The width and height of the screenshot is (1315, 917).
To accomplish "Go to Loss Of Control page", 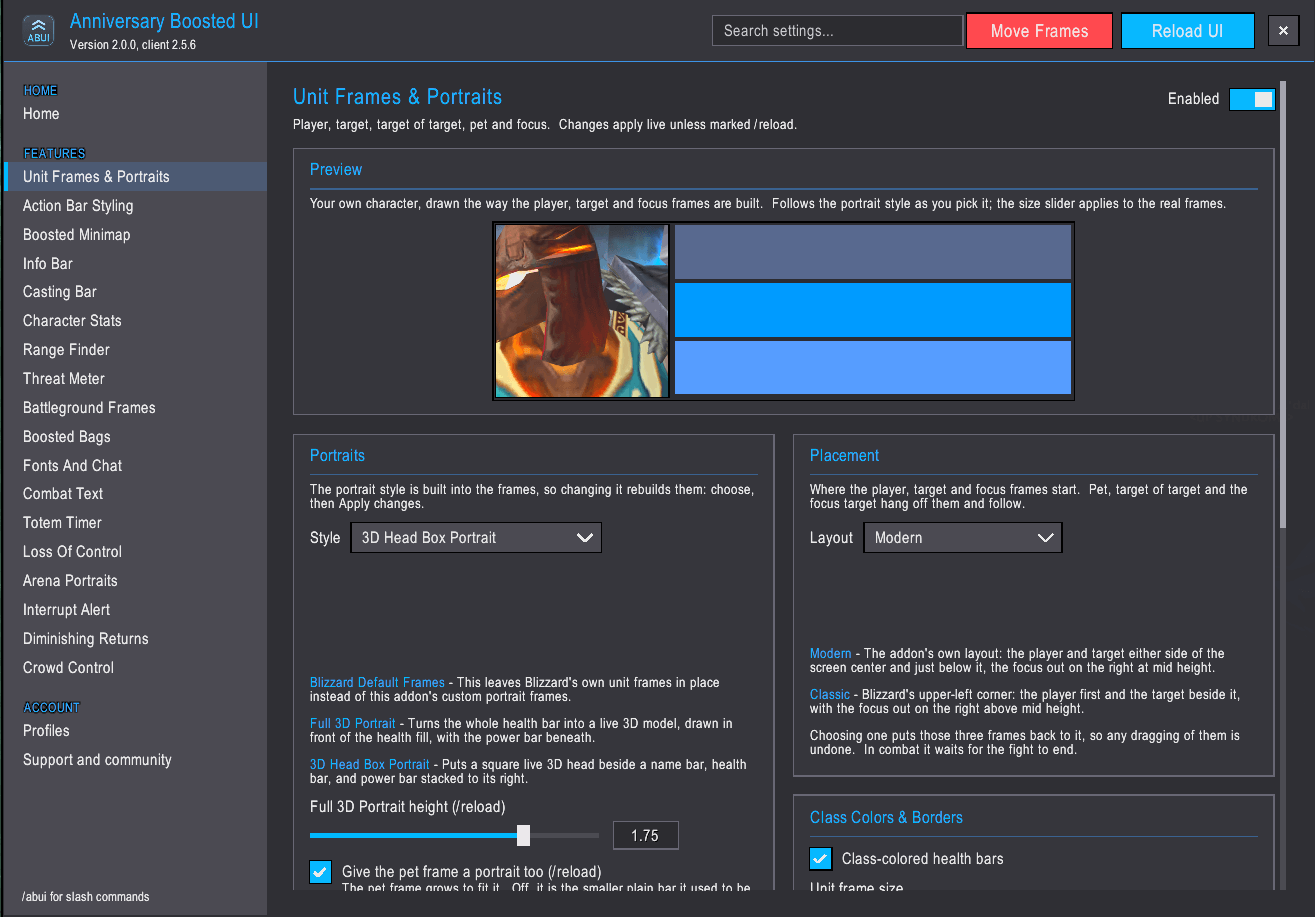I will (72, 552).
